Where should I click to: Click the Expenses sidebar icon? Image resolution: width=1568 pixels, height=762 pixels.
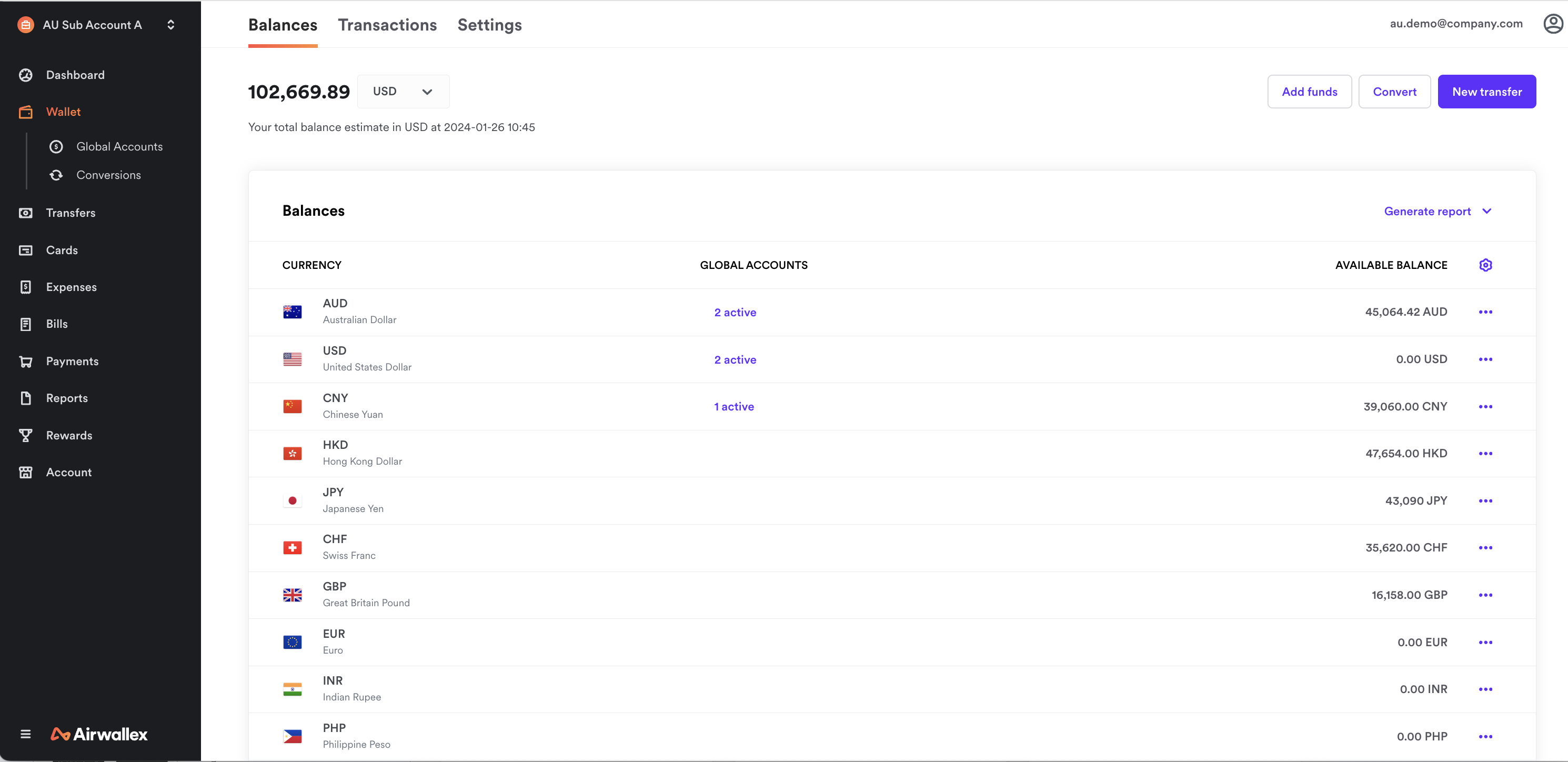[26, 287]
